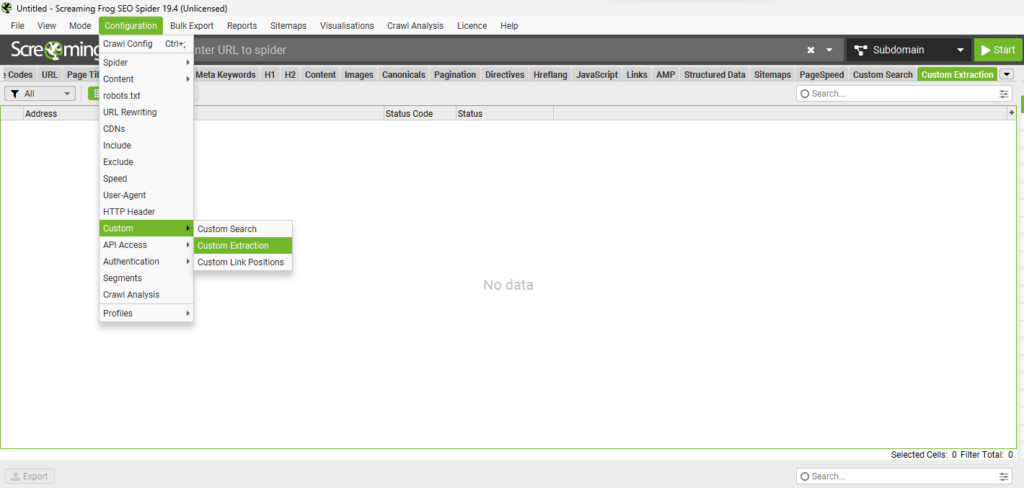The width and height of the screenshot is (1024, 488).
Task: Click the highlighted Custom submenu entry
Action: (146, 229)
